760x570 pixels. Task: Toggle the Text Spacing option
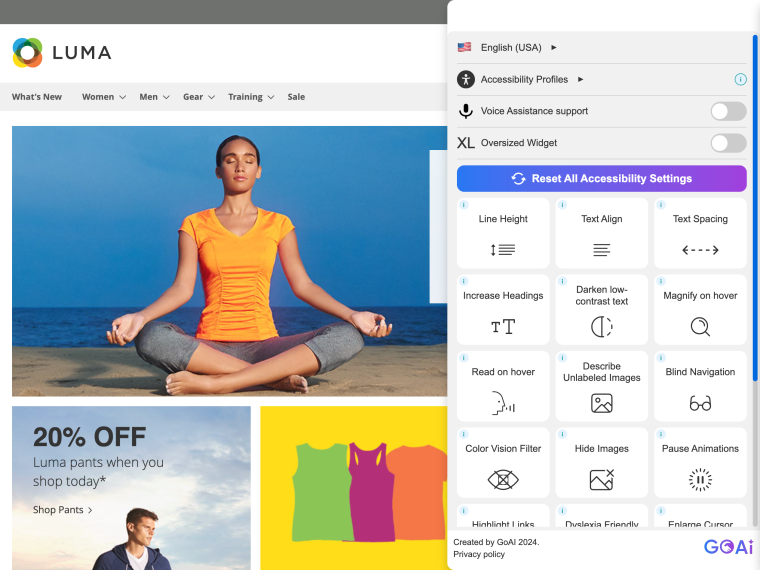(700, 233)
